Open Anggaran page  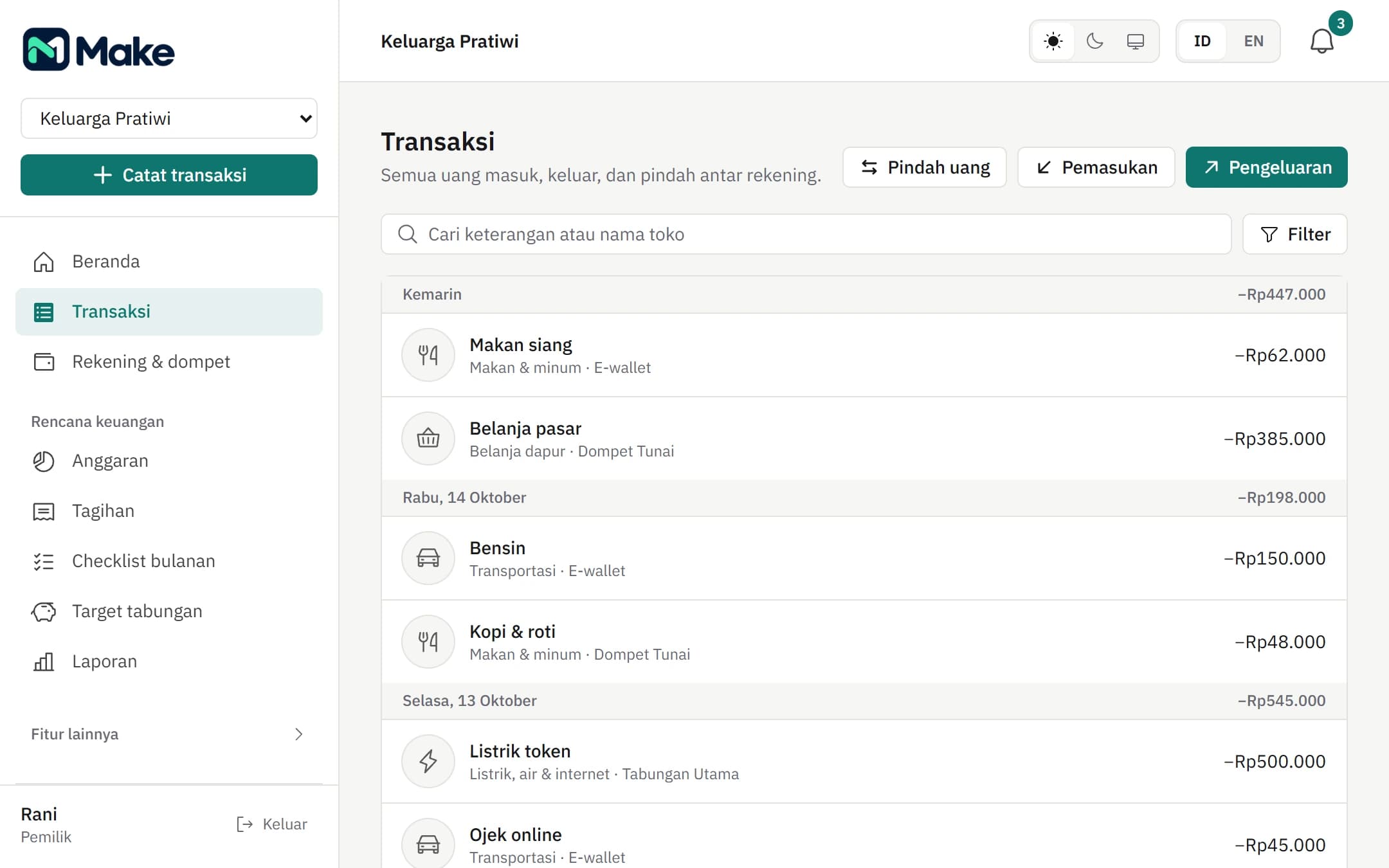169,461
